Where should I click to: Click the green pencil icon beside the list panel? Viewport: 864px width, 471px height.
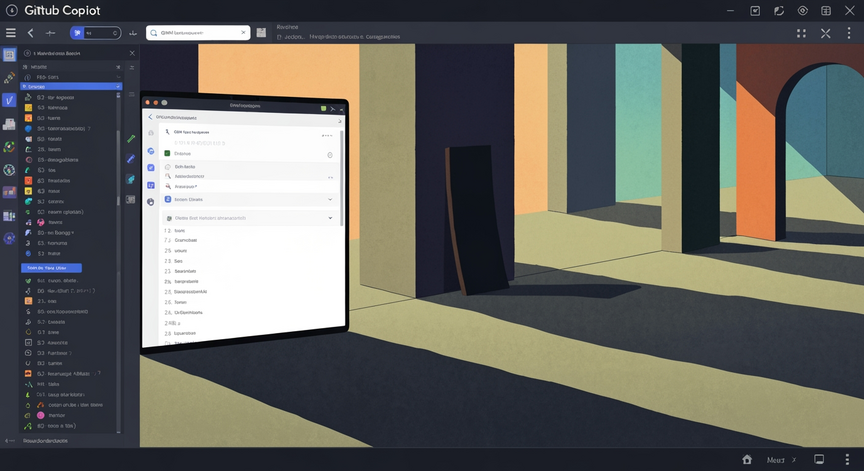click(131, 138)
